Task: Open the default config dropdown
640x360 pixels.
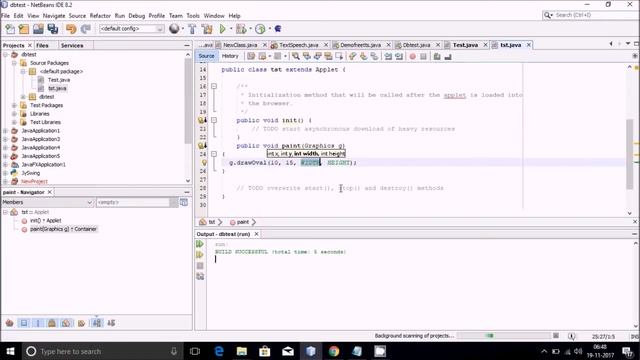Action: pyautogui.click(x=131, y=29)
